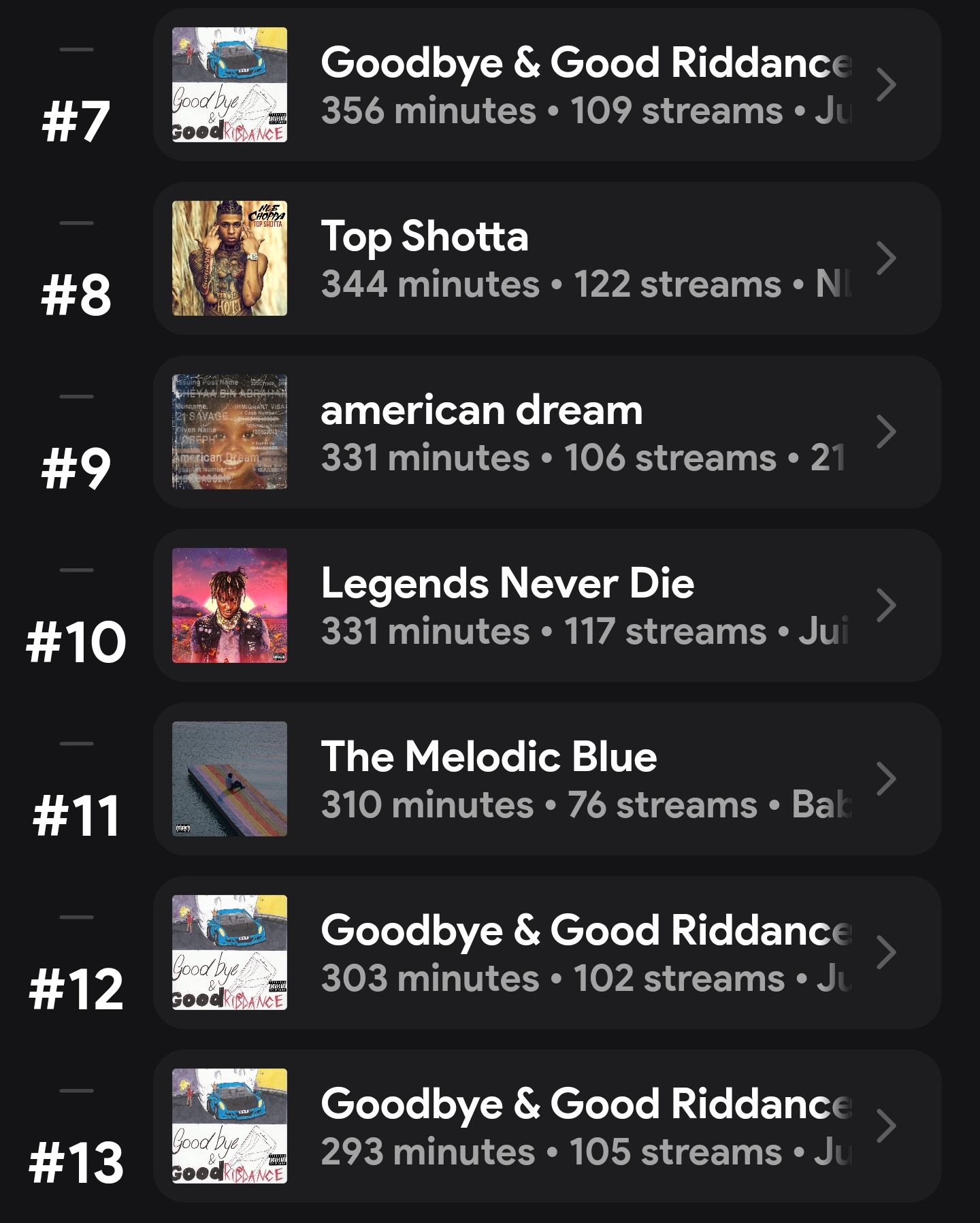Open details via The Melodic Blue chevron
Screen dimensions: 980x1223
point(885,779)
